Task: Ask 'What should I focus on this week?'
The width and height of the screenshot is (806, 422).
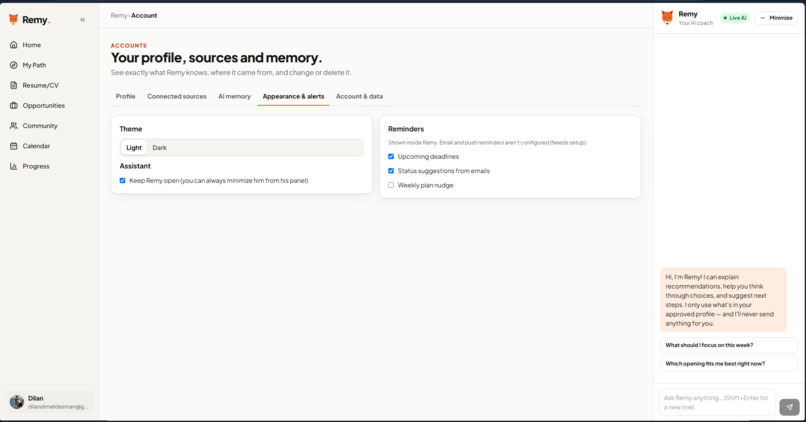Action: coord(728,345)
